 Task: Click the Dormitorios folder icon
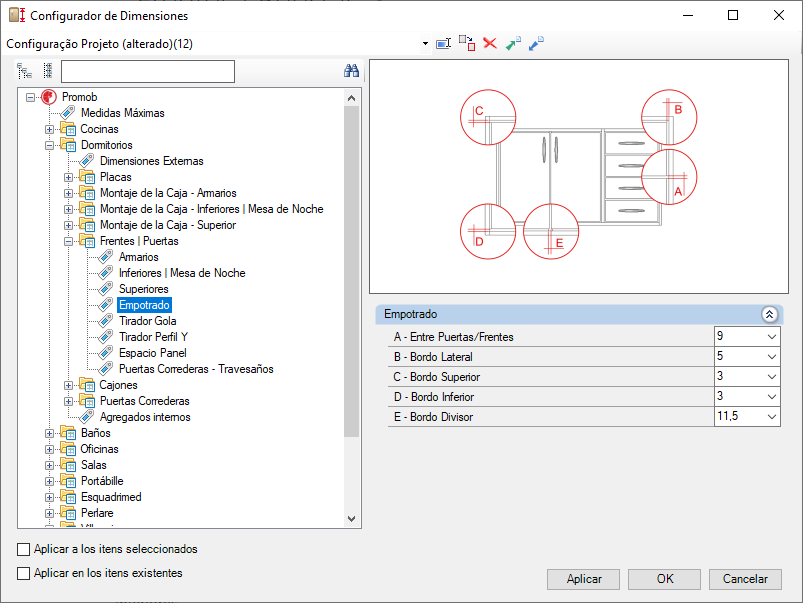pos(68,145)
